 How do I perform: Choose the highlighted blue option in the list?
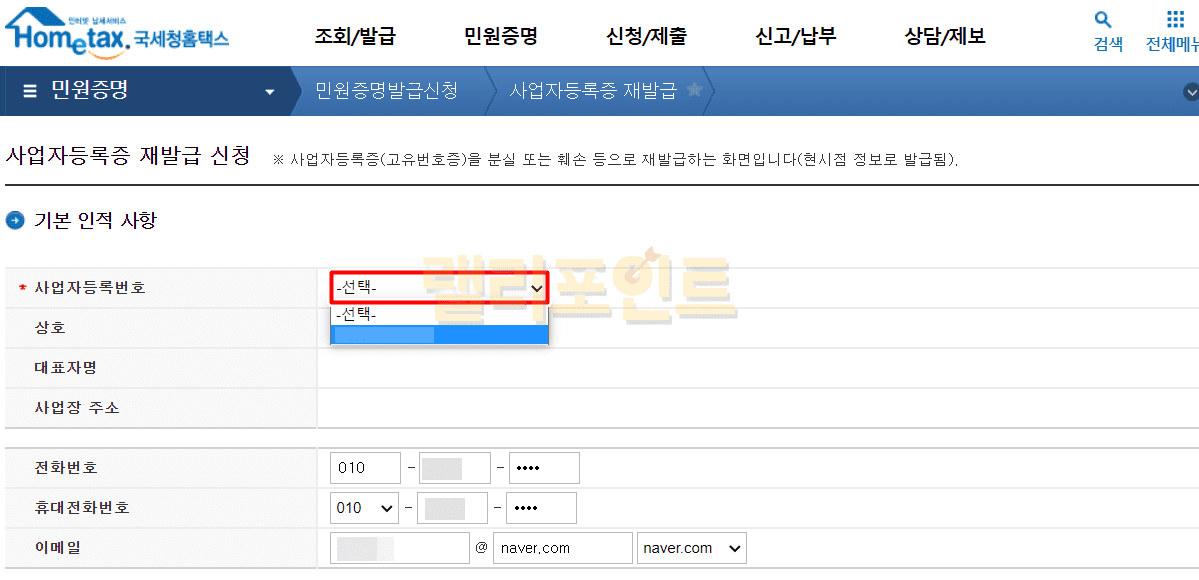440,335
